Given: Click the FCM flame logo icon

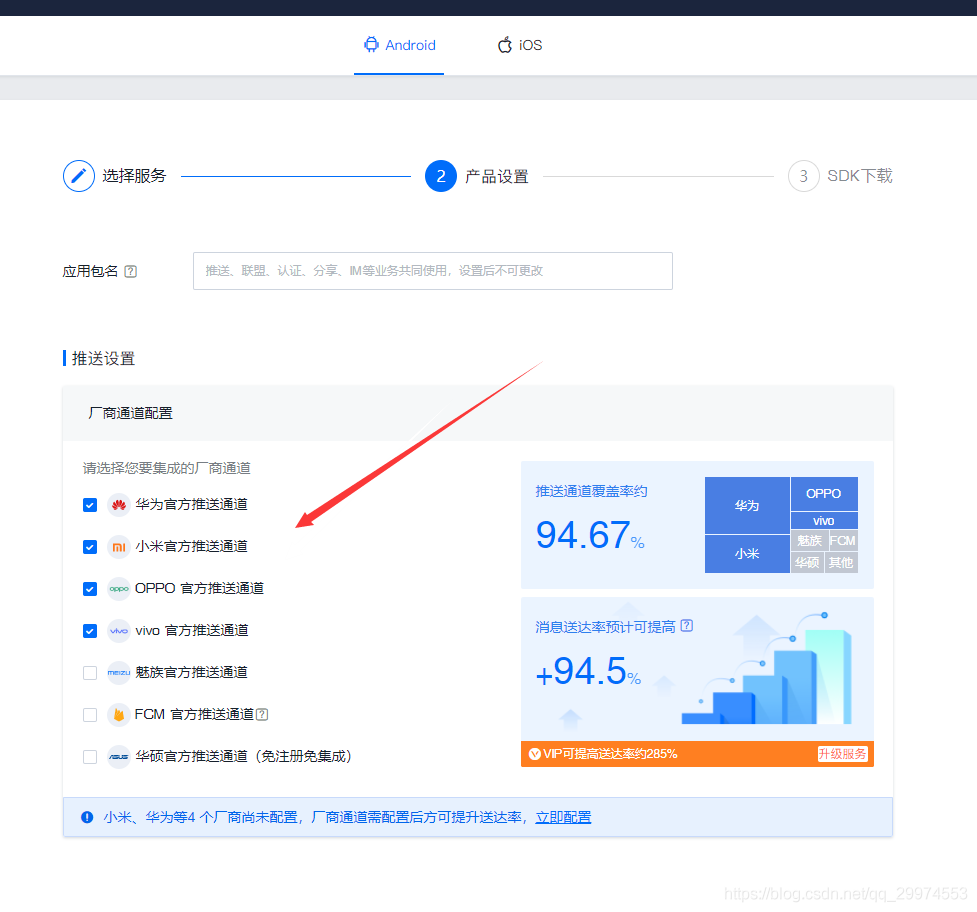Looking at the screenshot, I should 119,714.
